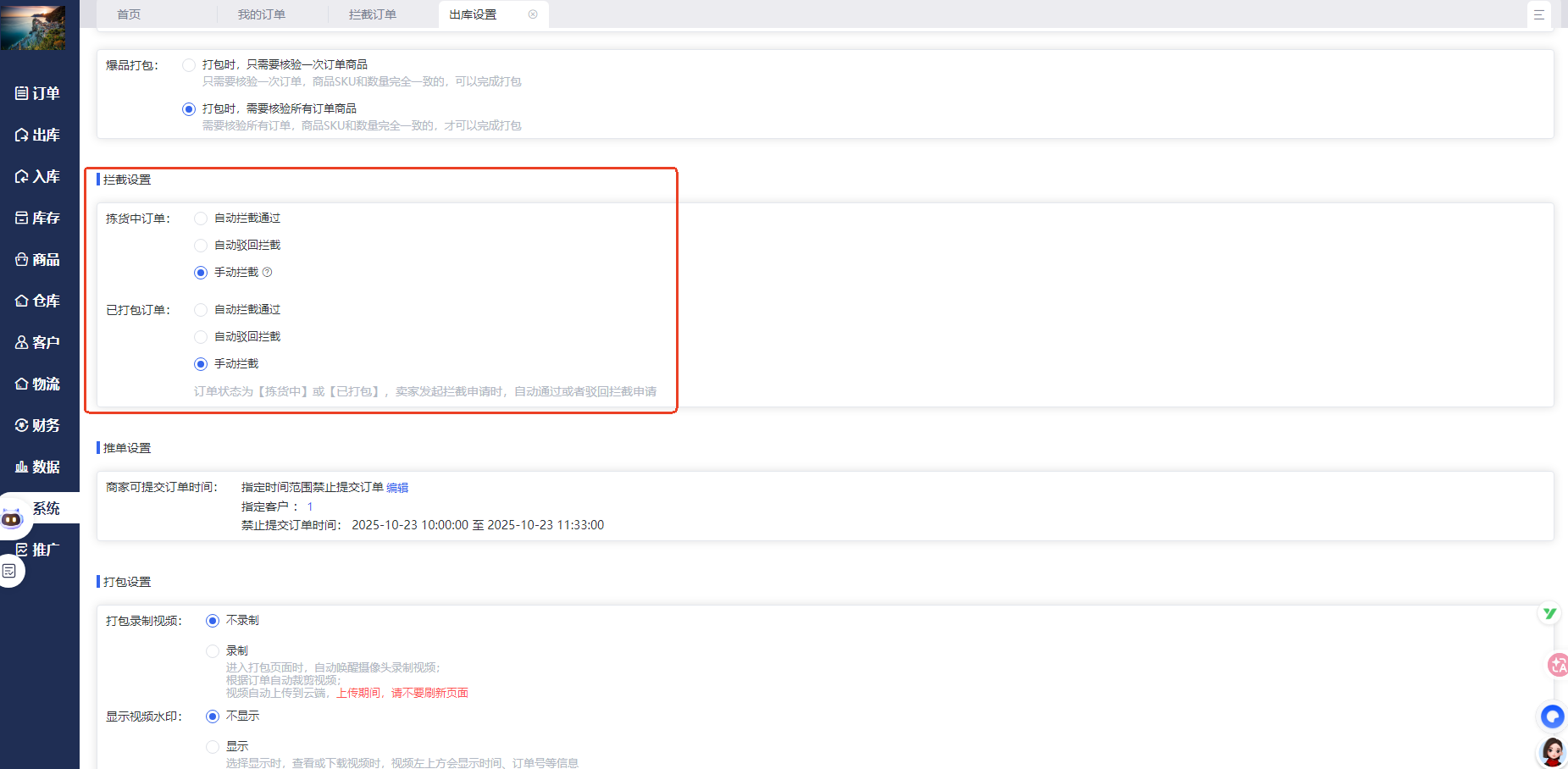1568x769 pixels.
Task: Open the 系统 sidebar menu
Action: (x=46, y=508)
